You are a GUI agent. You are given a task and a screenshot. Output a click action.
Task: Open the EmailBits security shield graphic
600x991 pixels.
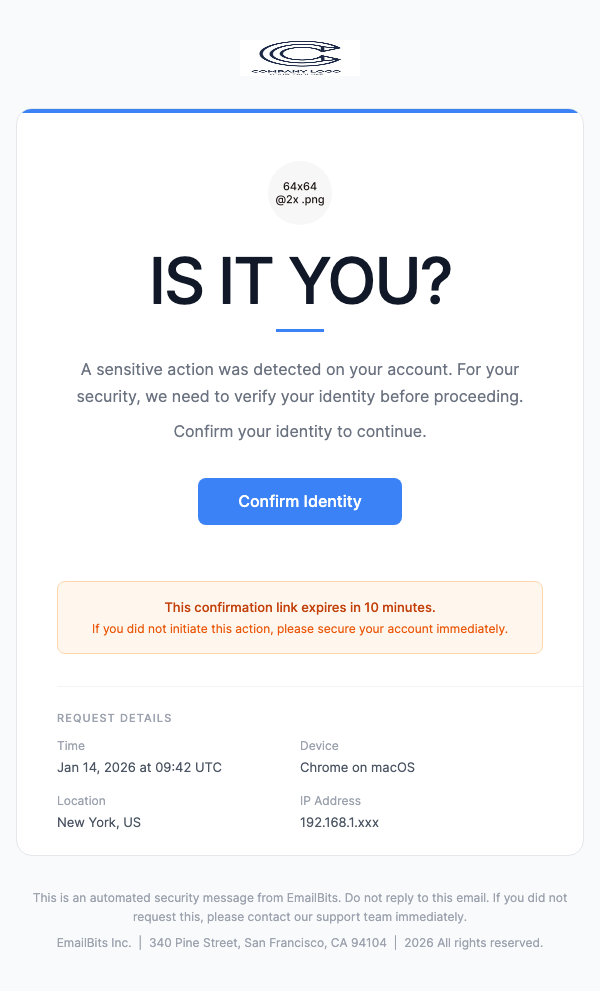click(299, 192)
